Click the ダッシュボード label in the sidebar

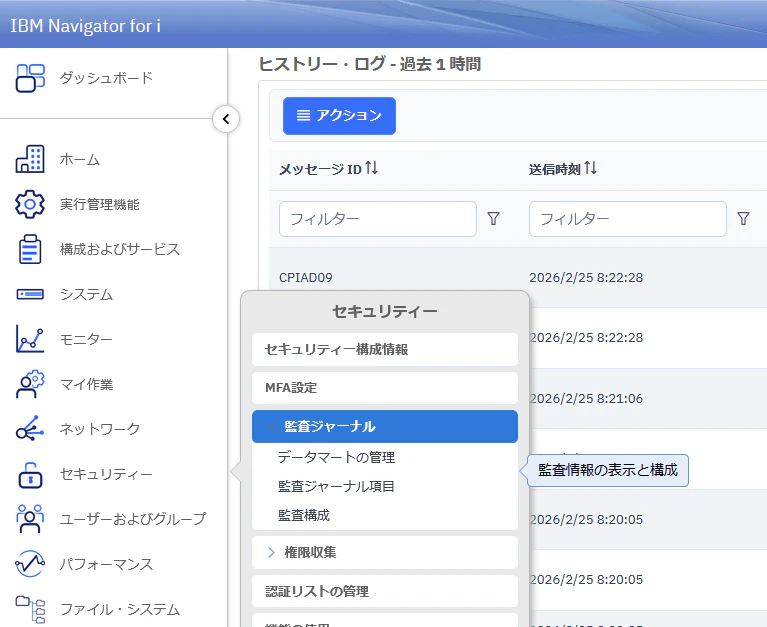click(x=107, y=78)
